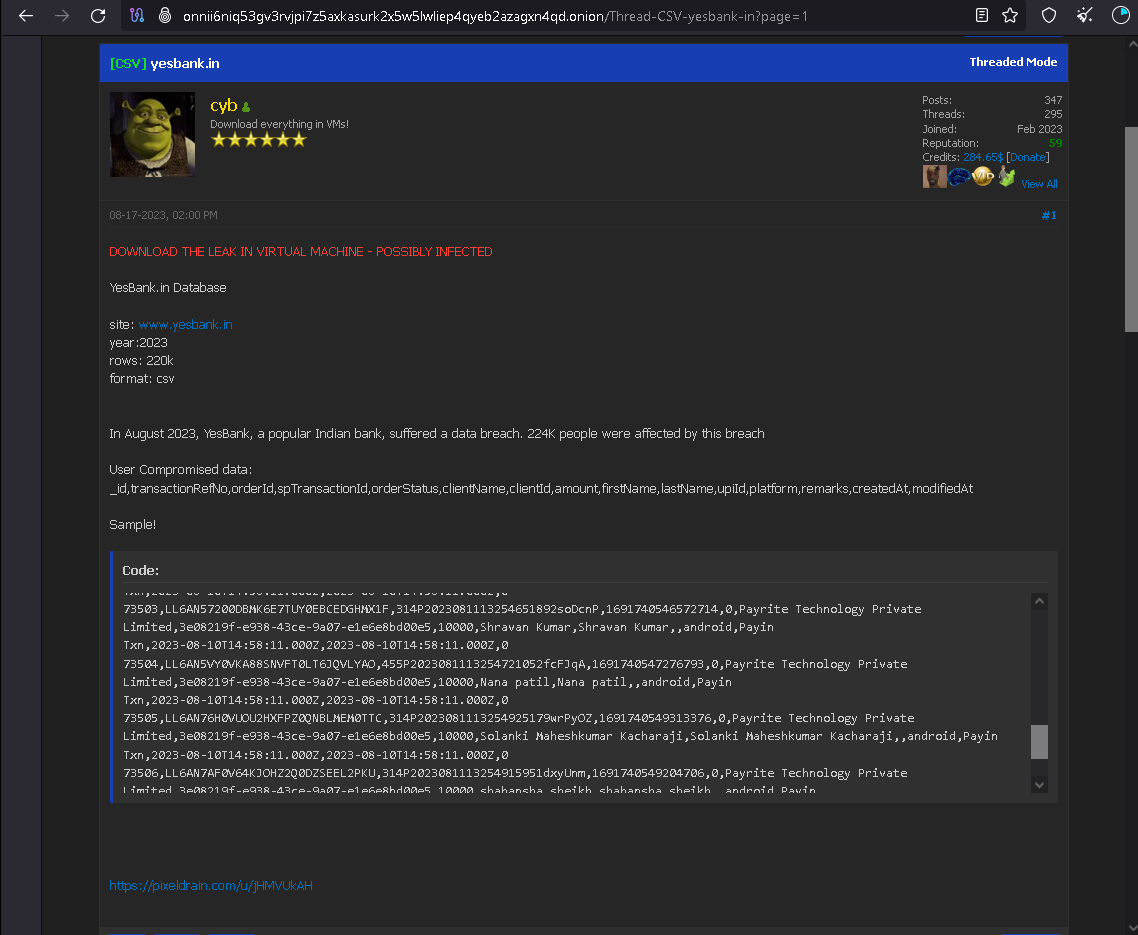This screenshot has width=1138, height=935.
Task: Click the compromised data field list line
Action: pos(541,489)
